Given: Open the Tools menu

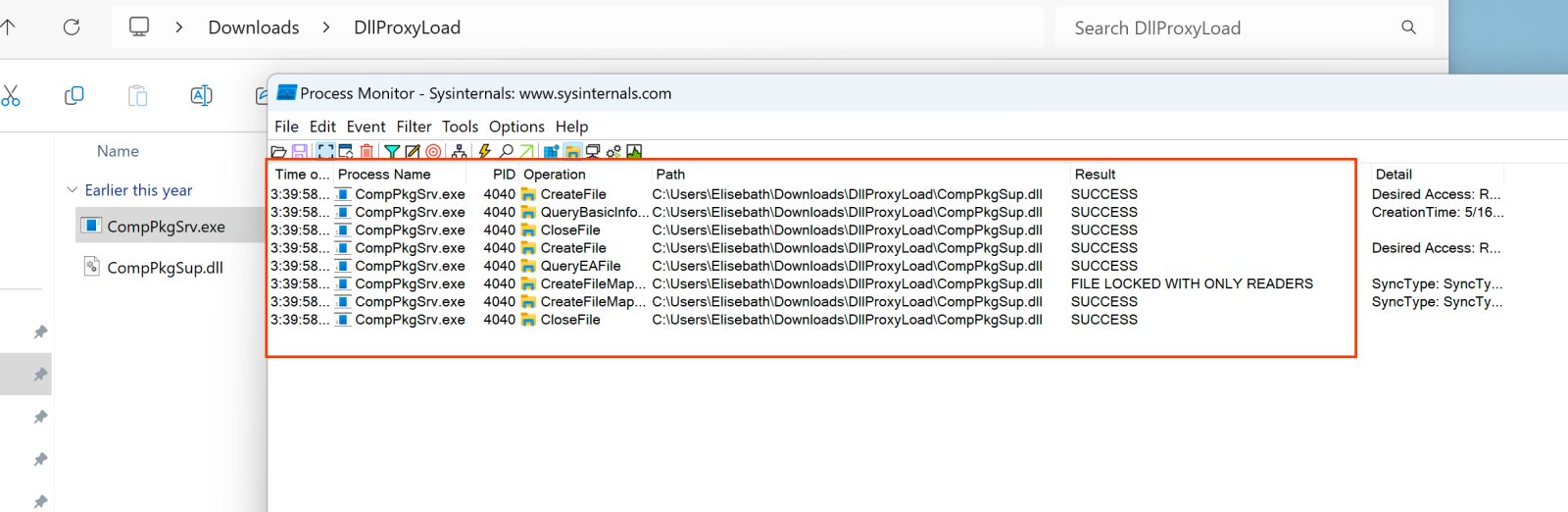Looking at the screenshot, I should pyautogui.click(x=460, y=127).
